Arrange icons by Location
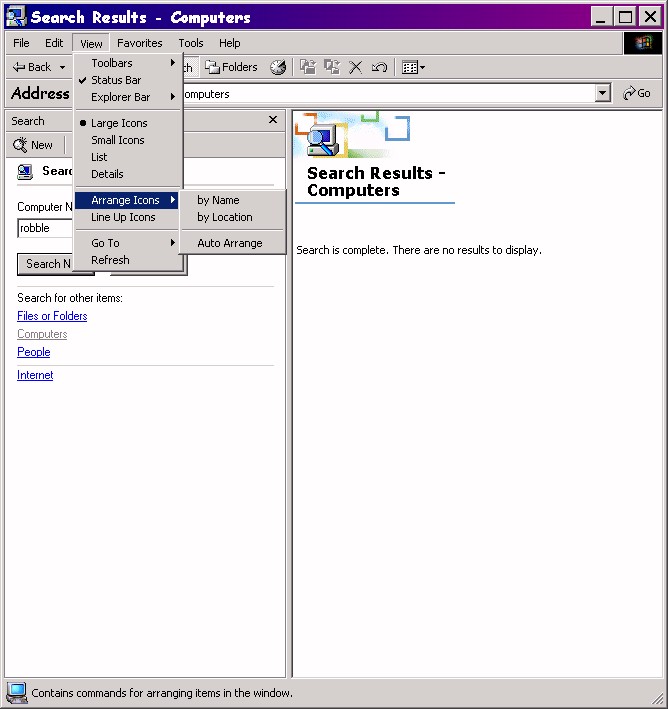This screenshot has width=668, height=709. pyautogui.click(x=233, y=217)
